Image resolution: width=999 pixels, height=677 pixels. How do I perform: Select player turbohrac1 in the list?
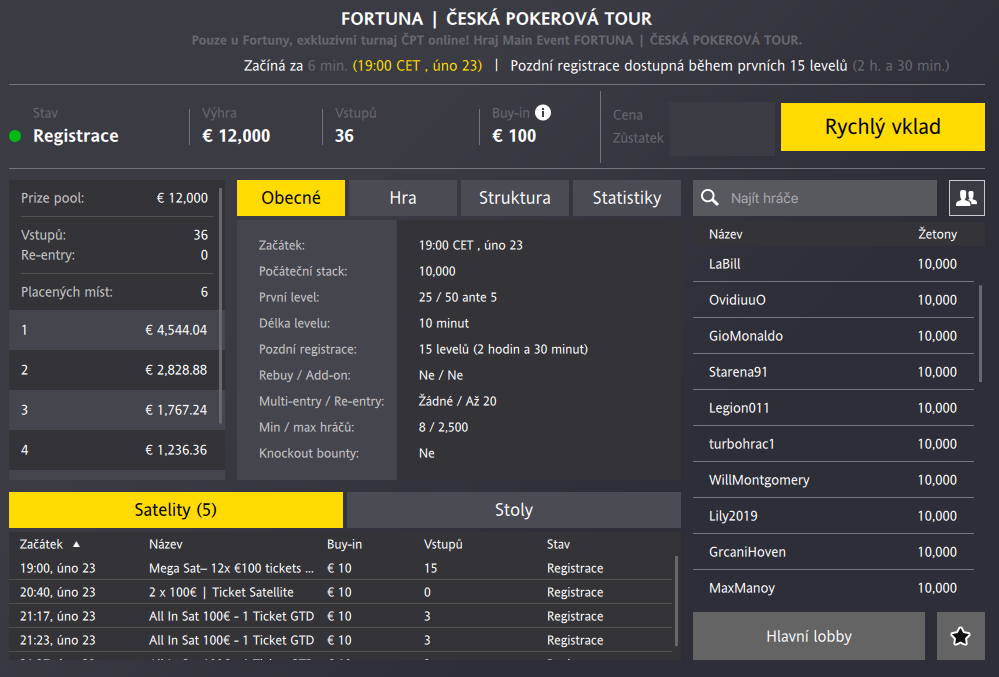[x=833, y=444]
